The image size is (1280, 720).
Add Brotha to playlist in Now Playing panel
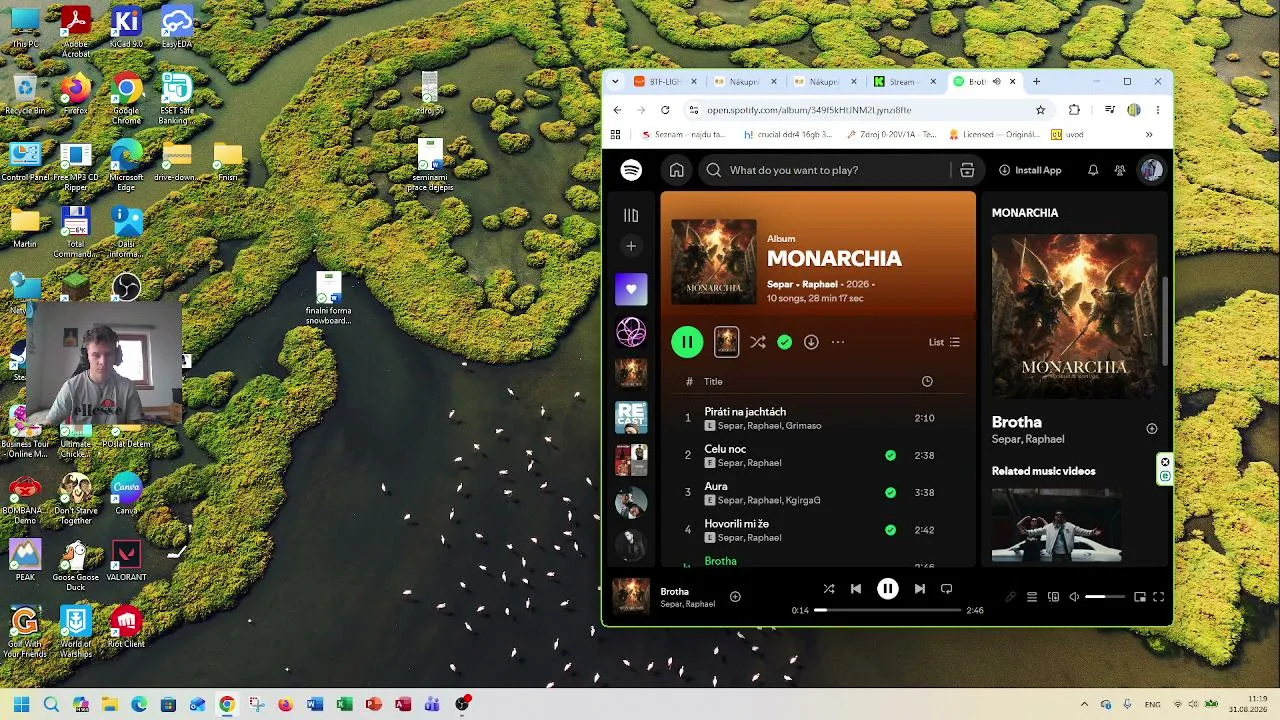click(1152, 429)
